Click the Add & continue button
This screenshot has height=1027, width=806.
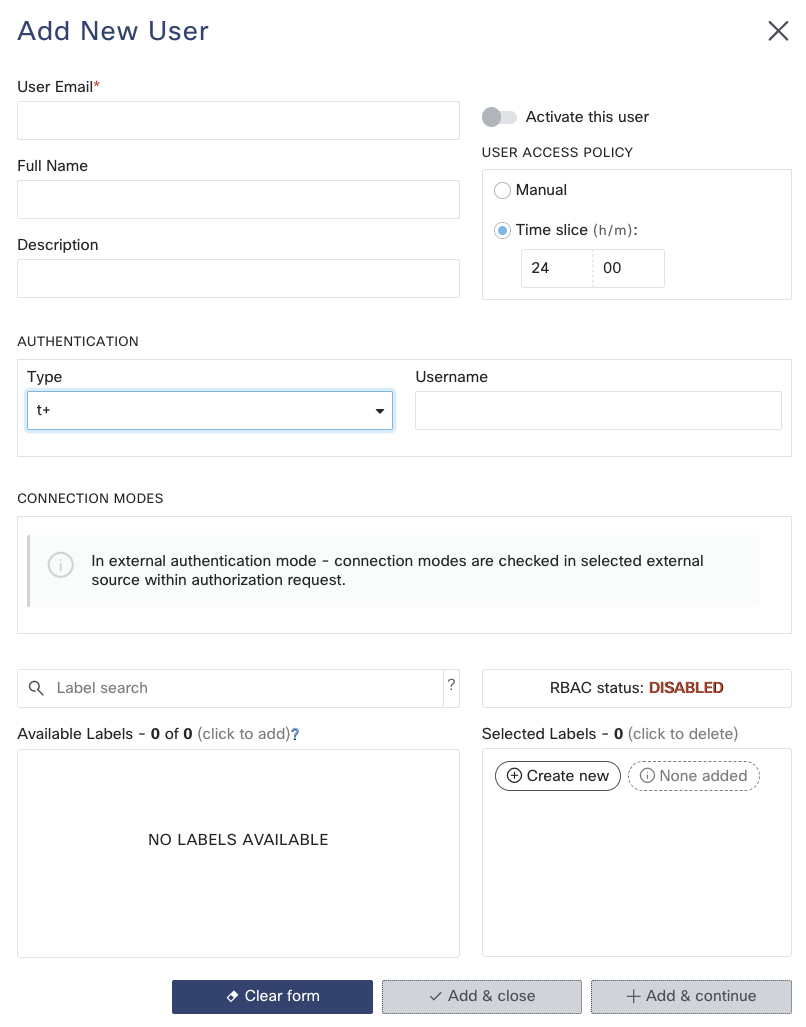point(691,997)
